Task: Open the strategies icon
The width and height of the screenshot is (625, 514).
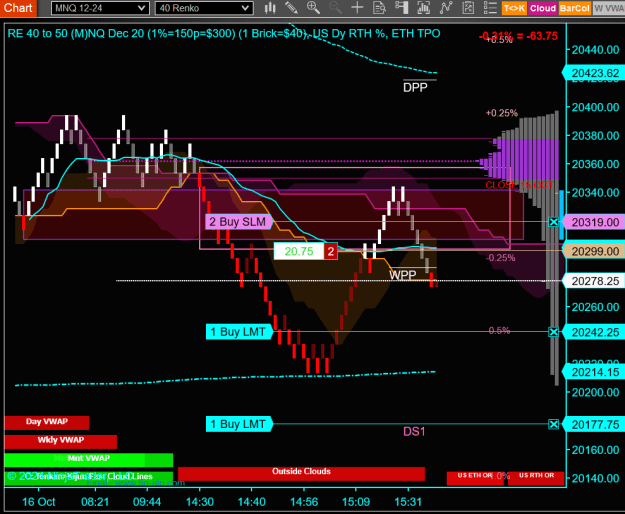Action: pos(468,8)
